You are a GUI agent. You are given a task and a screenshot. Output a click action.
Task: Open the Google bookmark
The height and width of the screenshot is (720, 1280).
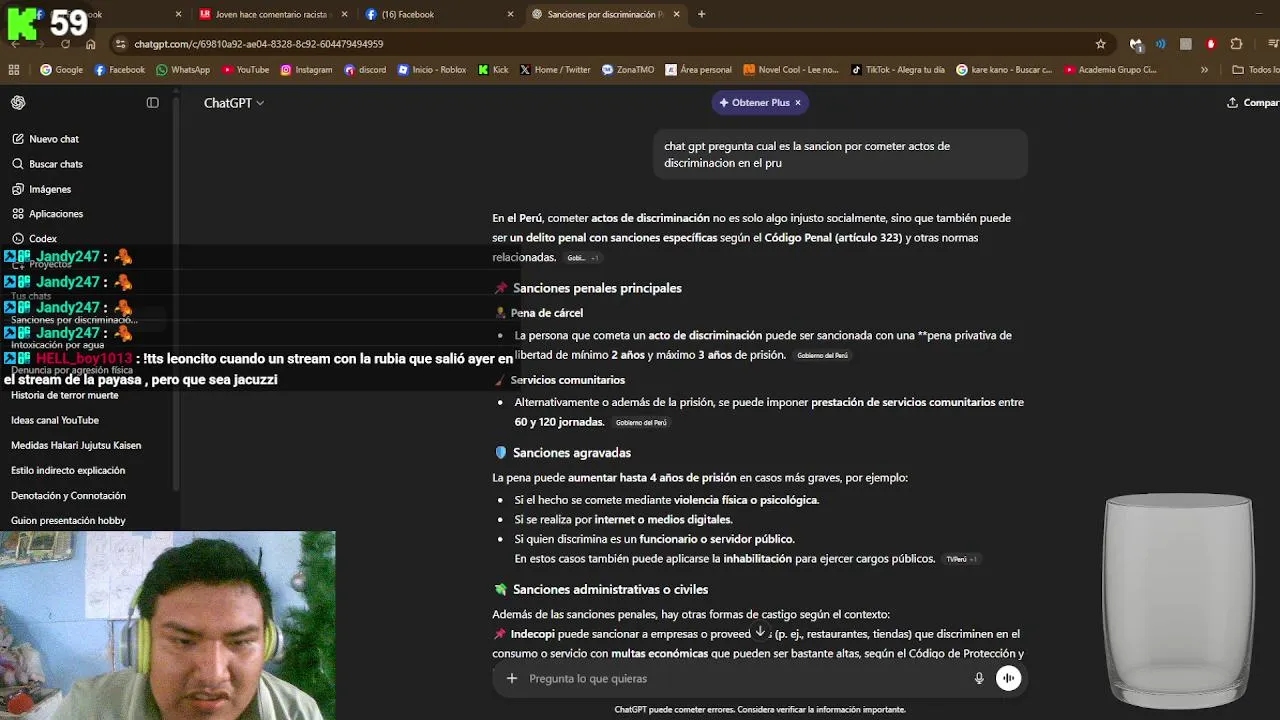click(x=61, y=70)
